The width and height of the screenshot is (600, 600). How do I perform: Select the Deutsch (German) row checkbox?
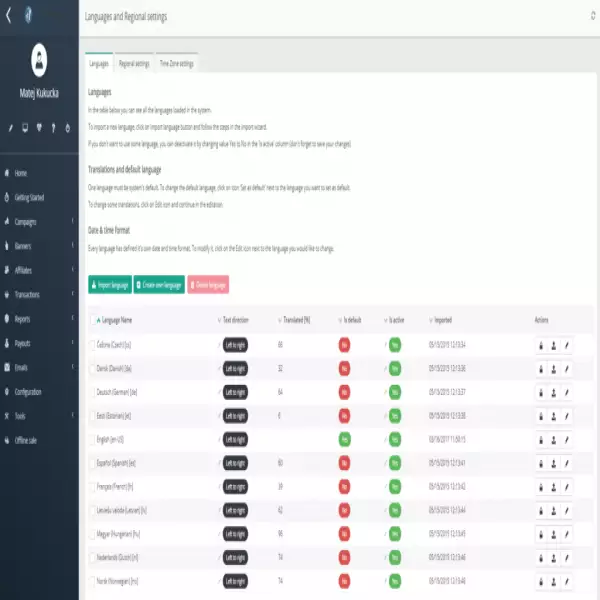pos(94,392)
